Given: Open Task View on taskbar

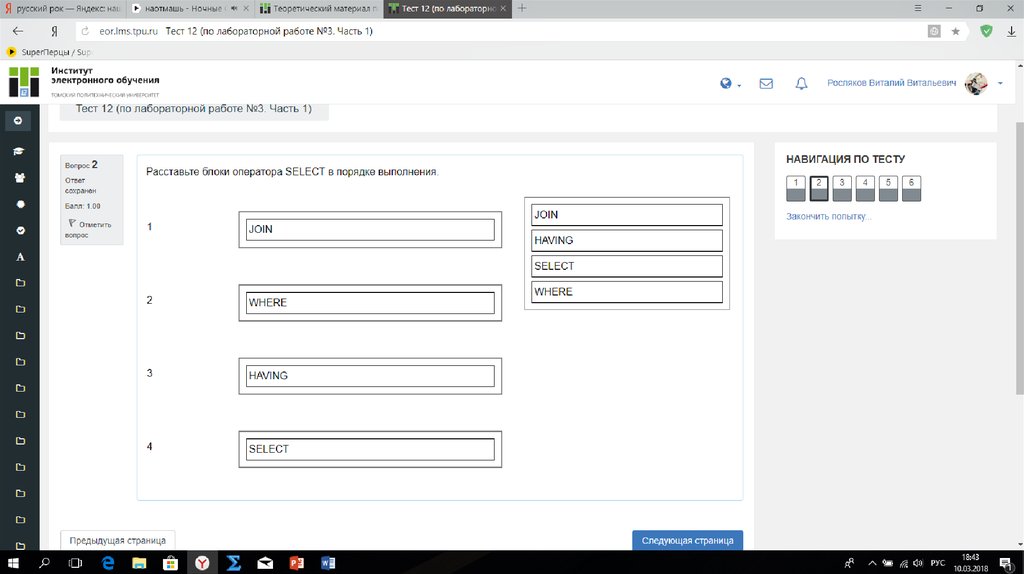Looking at the screenshot, I should pos(76,562).
